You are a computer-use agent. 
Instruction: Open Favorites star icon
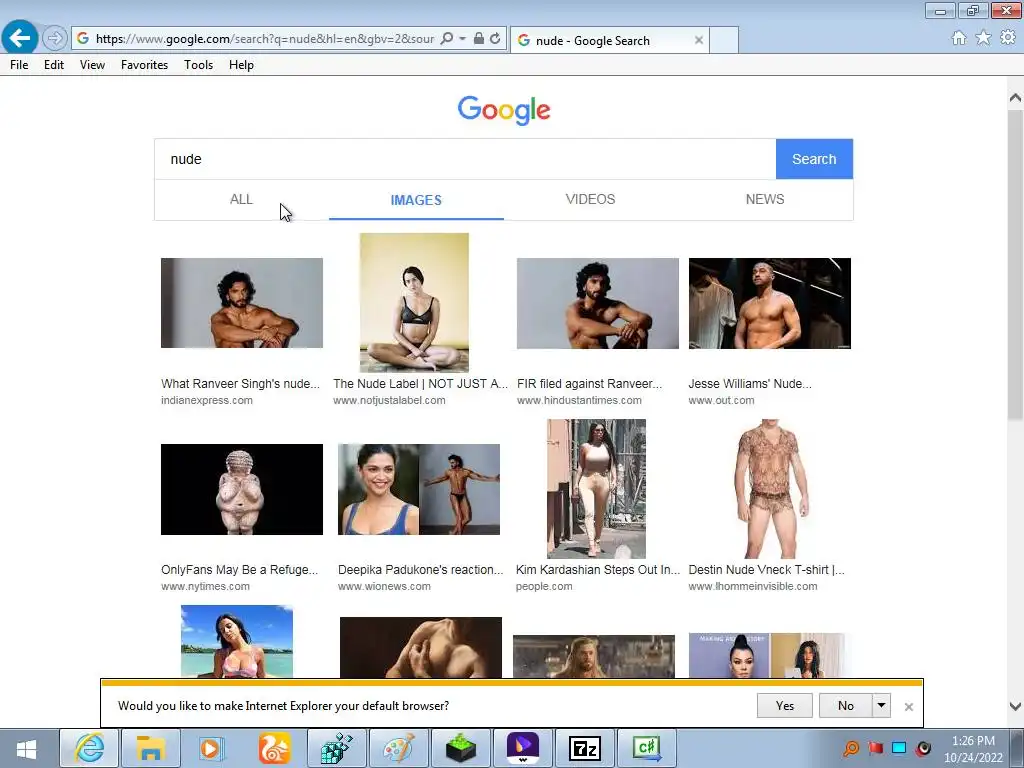click(x=983, y=38)
